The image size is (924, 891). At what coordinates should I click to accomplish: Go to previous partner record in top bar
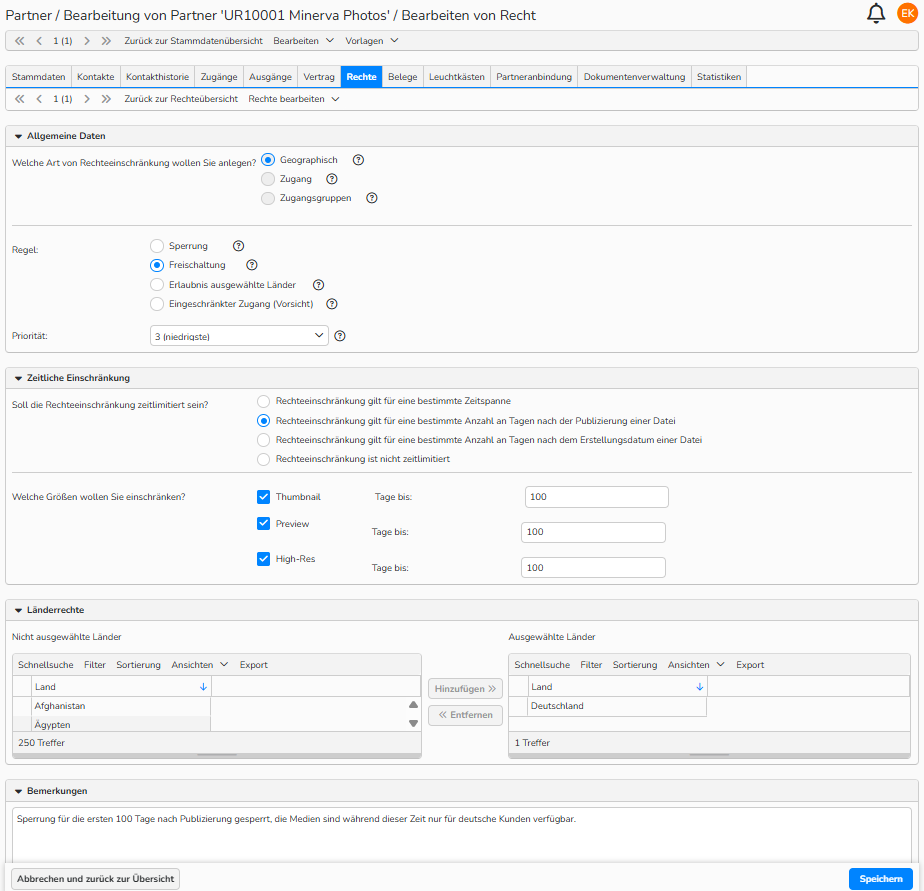(39, 41)
